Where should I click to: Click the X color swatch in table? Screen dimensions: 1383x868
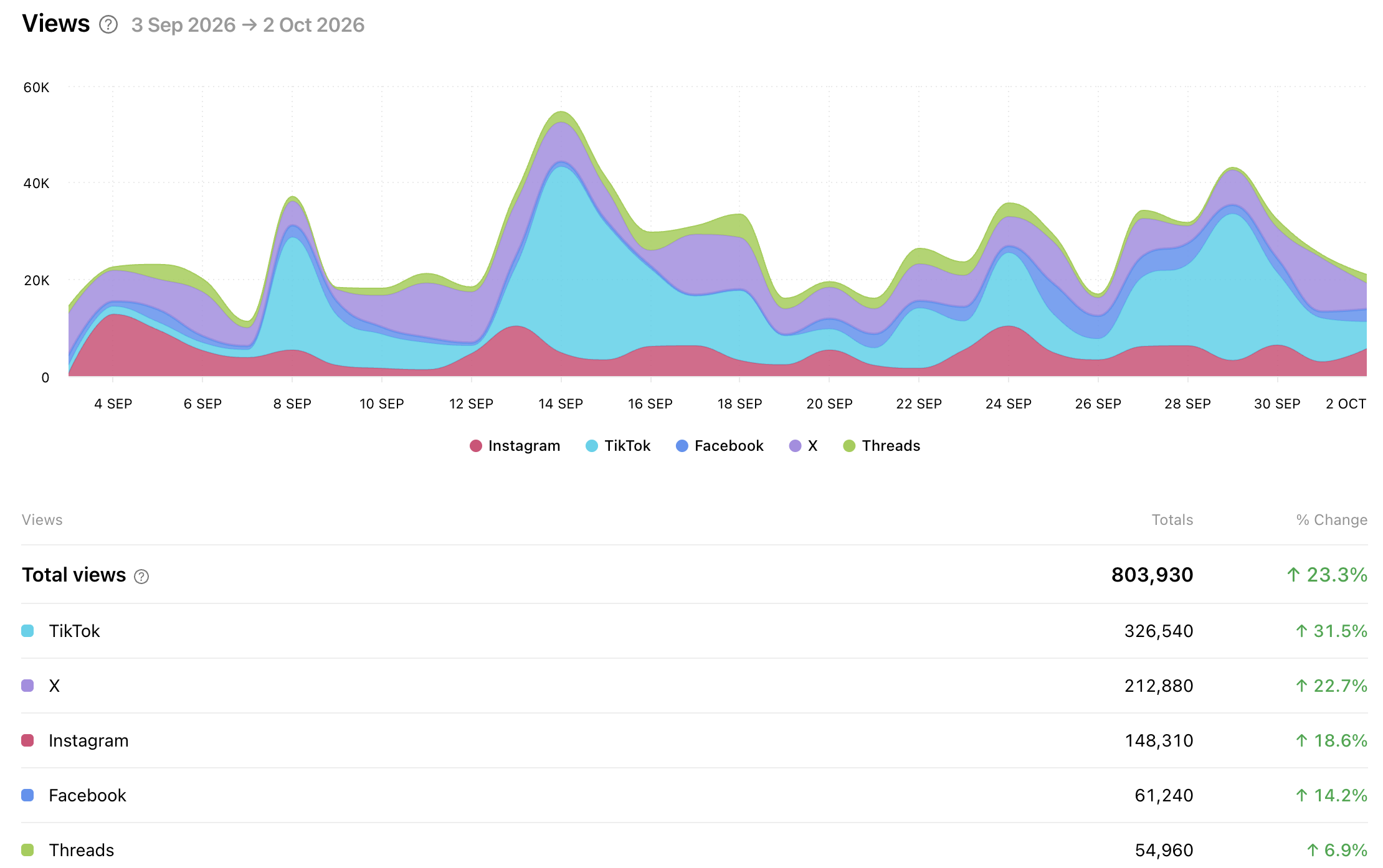pos(27,686)
